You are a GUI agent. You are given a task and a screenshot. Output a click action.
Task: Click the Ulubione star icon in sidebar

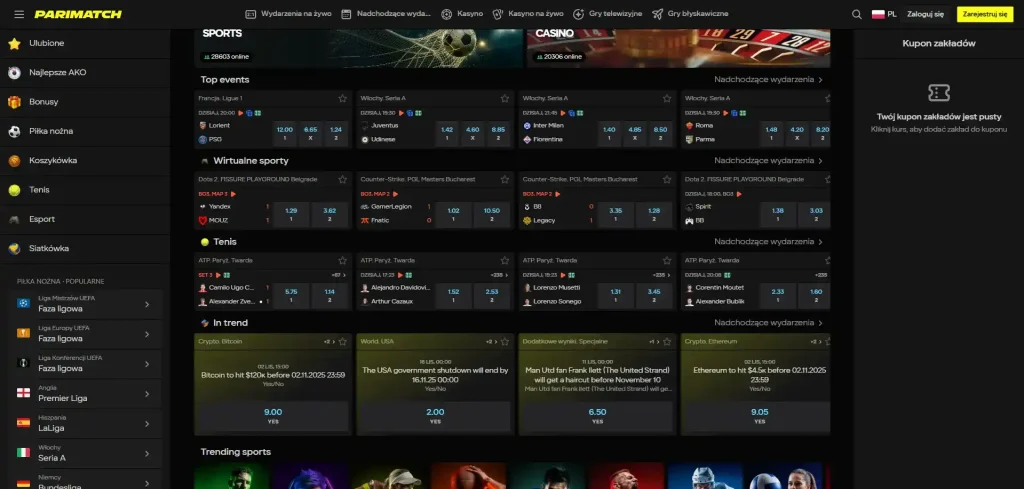pos(14,43)
